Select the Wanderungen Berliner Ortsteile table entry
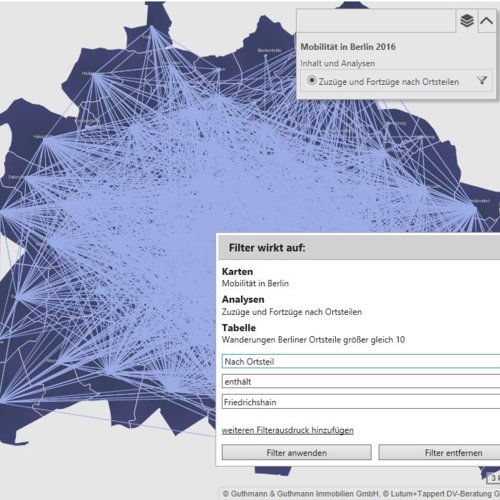 click(x=313, y=340)
